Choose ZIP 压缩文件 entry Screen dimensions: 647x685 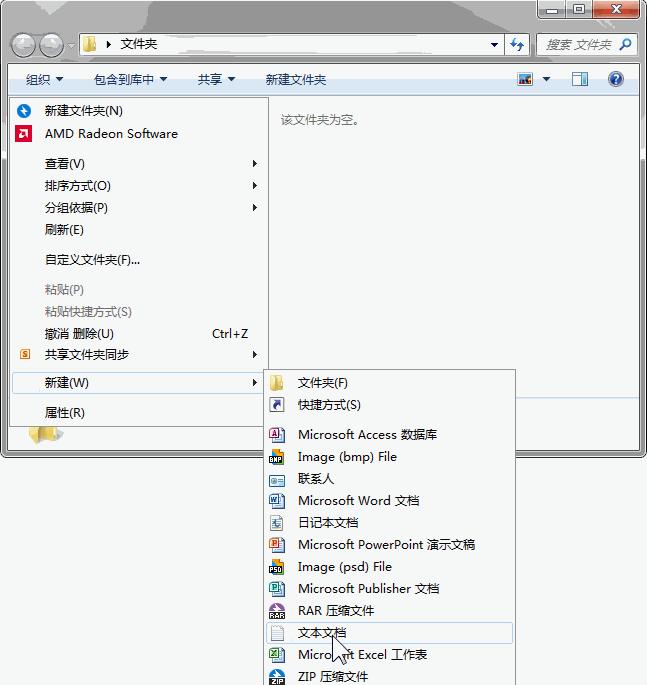[390, 676]
